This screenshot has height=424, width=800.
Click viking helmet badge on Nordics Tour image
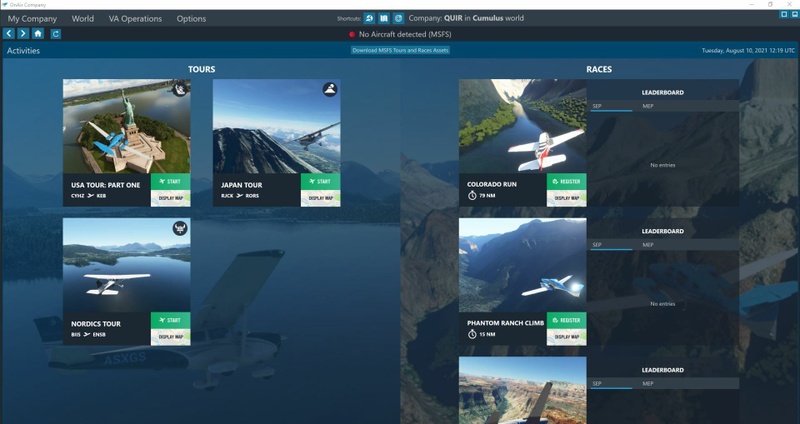(180, 229)
